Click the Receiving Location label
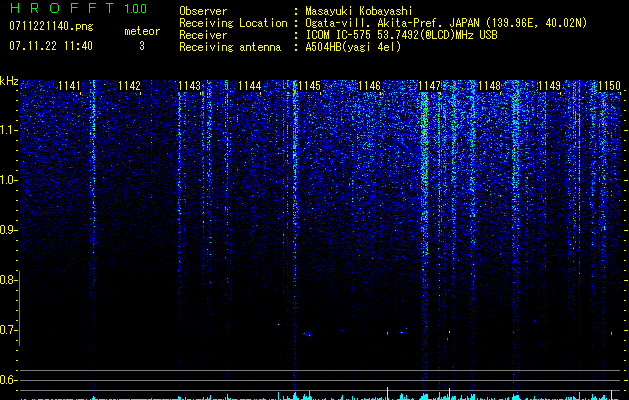Screen dimensions: 629x400 [x=233, y=23]
